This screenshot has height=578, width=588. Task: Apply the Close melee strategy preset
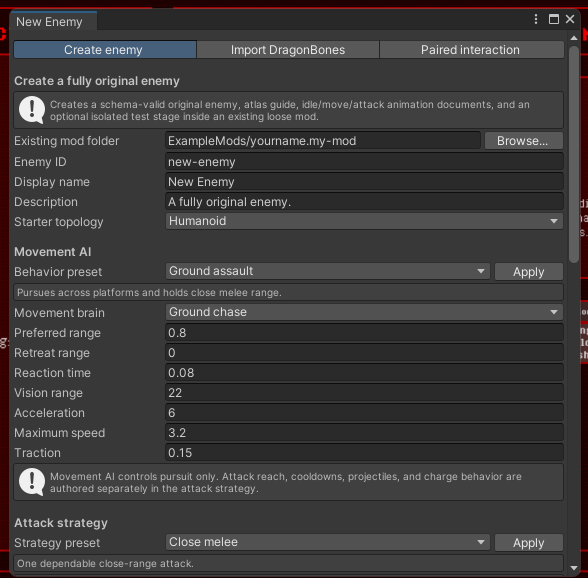pyautogui.click(x=528, y=543)
